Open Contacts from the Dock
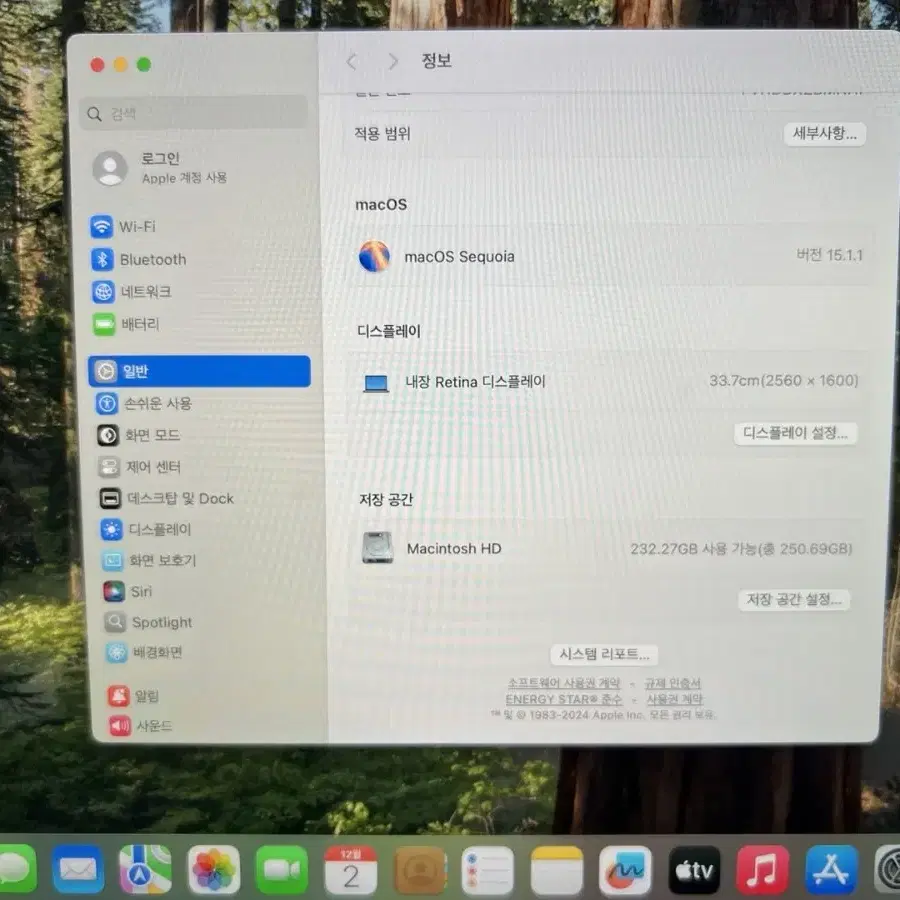The image size is (900, 900). click(x=420, y=869)
